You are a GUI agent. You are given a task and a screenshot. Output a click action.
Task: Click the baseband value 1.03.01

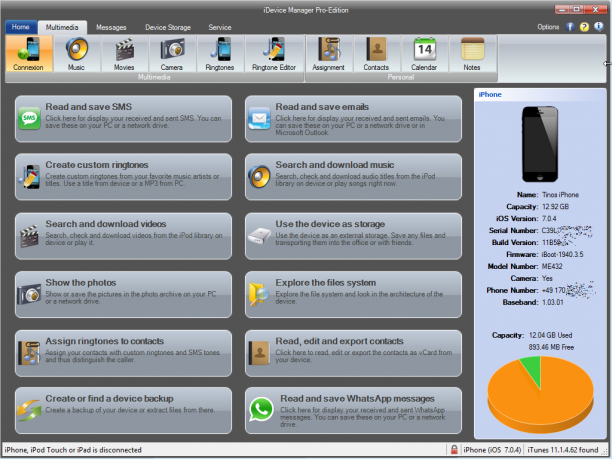pyautogui.click(x=552, y=302)
